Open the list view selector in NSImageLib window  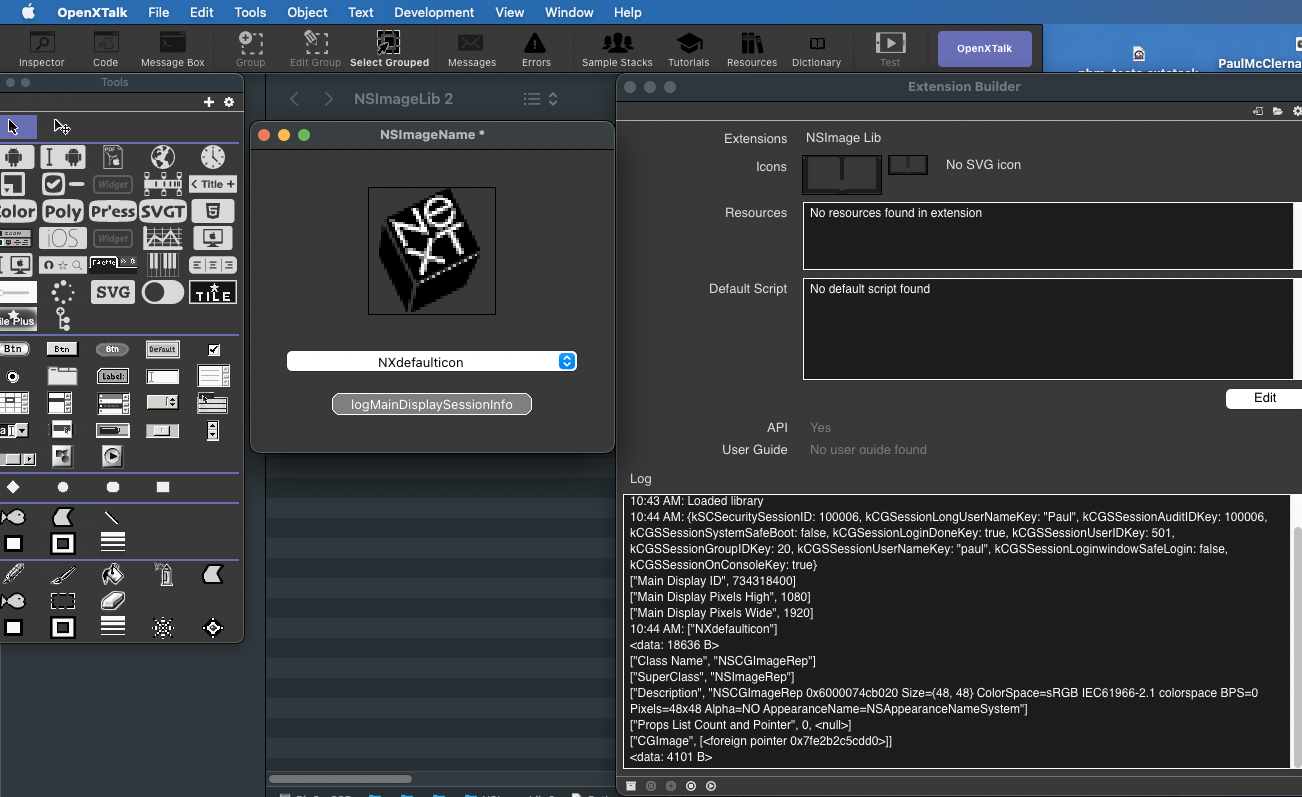point(540,99)
